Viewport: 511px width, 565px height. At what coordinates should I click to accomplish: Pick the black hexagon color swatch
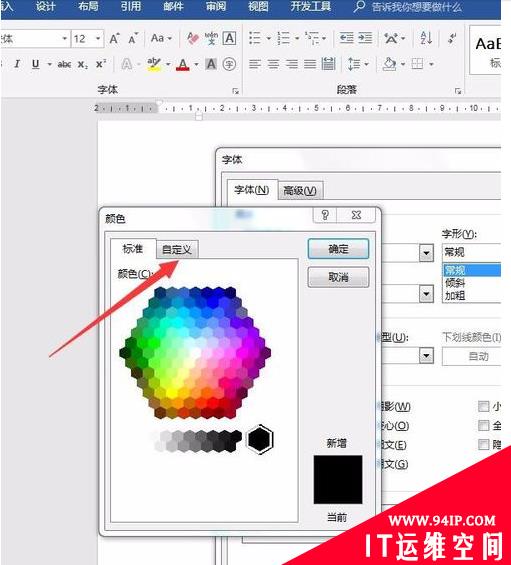[259, 439]
